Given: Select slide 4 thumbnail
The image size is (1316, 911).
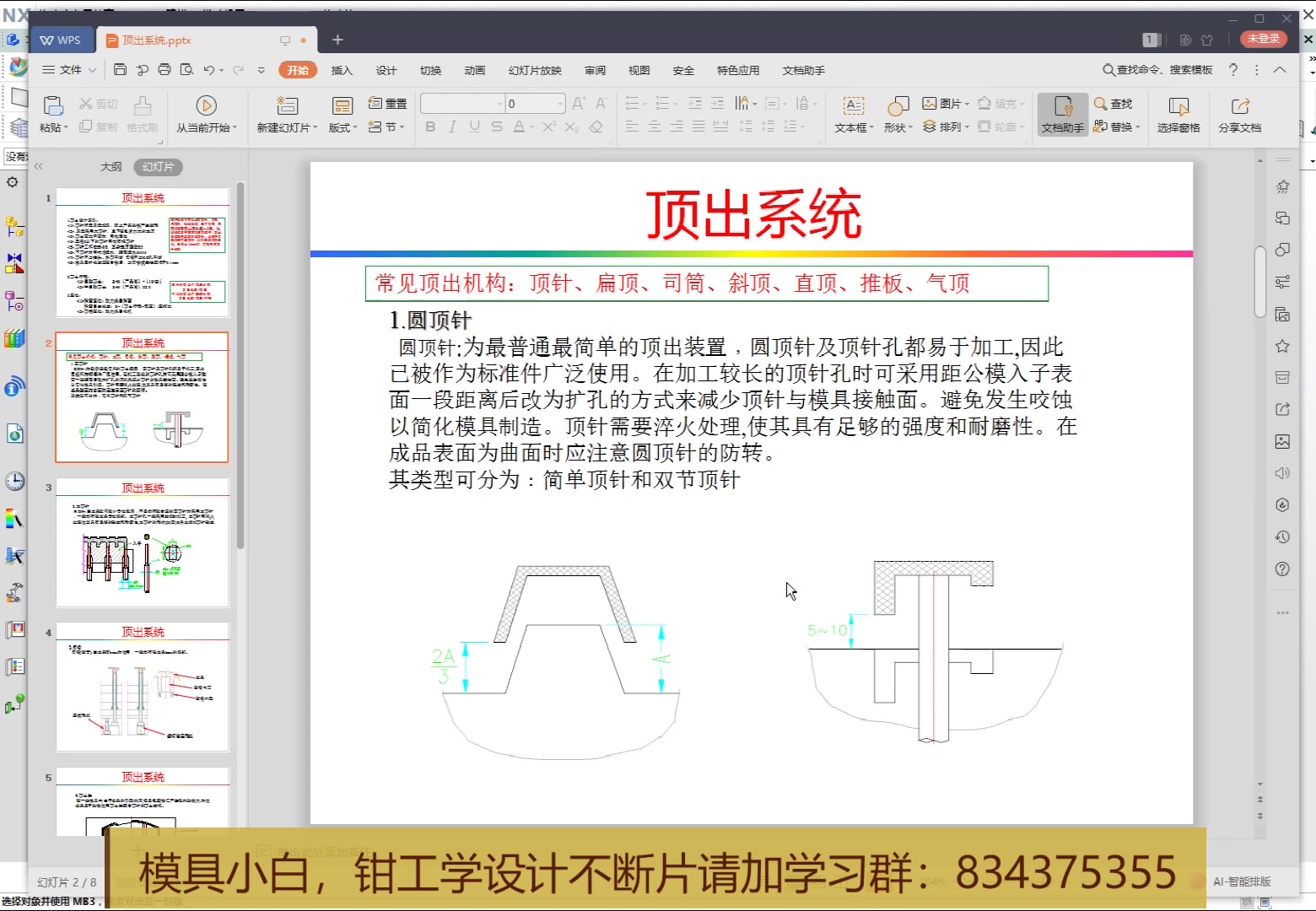Looking at the screenshot, I should 143,687.
